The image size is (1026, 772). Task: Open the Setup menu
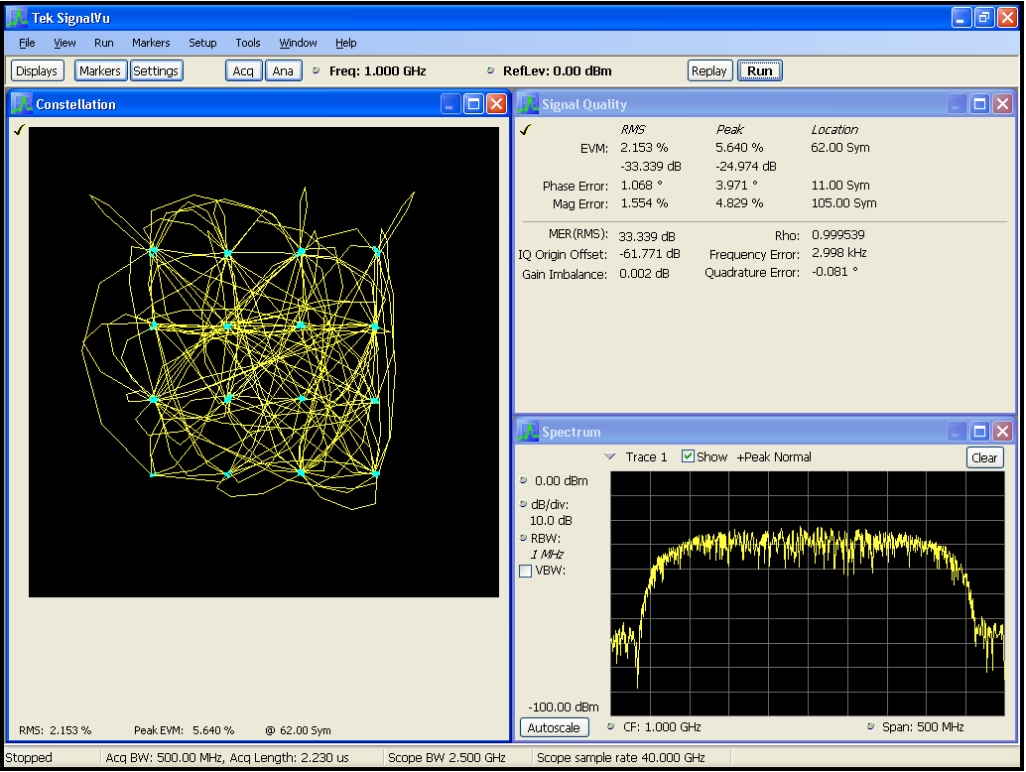click(x=202, y=43)
